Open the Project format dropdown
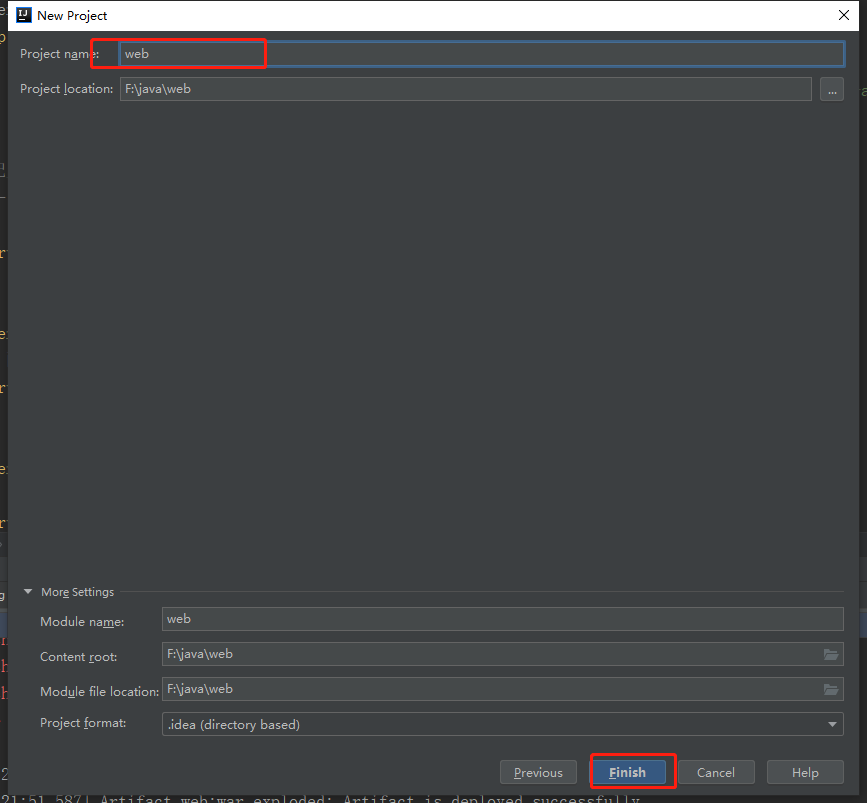This screenshot has width=867, height=803. click(x=832, y=724)
